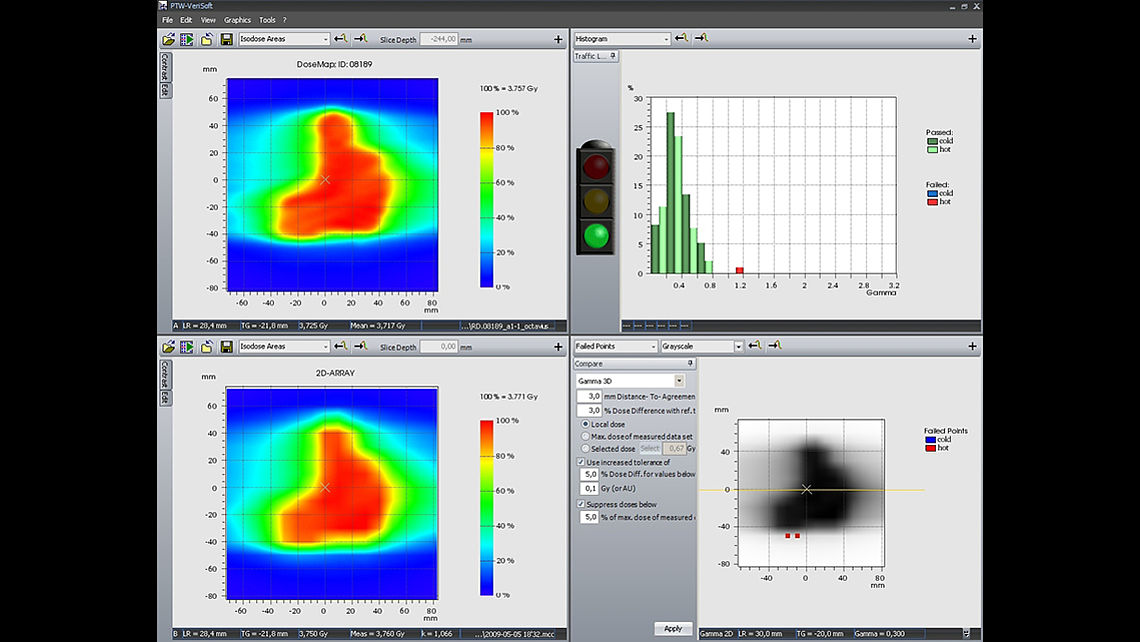
Task: Click save disk icon in DoseMap toolbar
Action: pyautogui.click(x=227, y=39)
